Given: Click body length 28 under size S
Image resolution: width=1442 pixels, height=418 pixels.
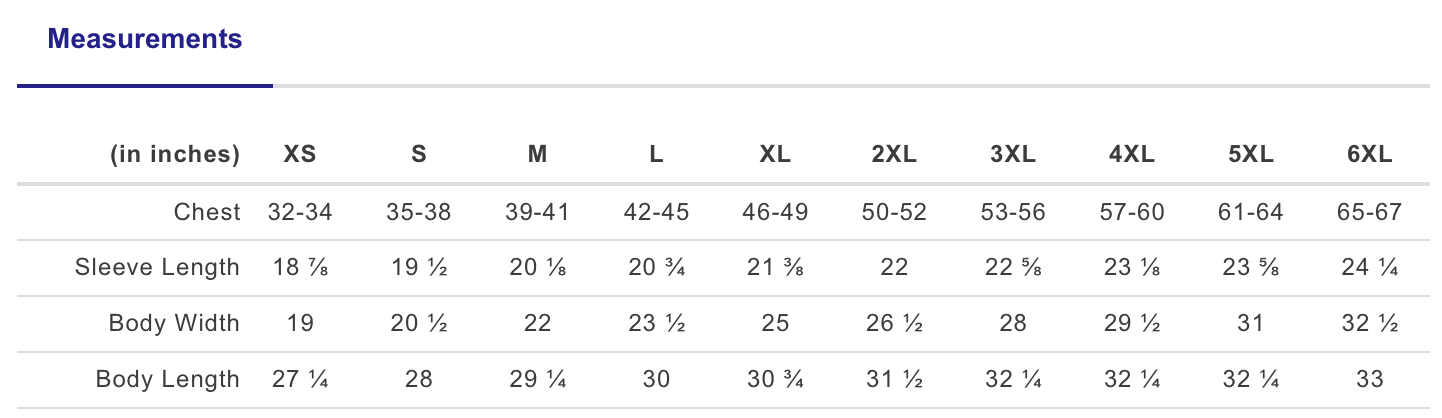Looking at the screenshot, I should (418, 380).
